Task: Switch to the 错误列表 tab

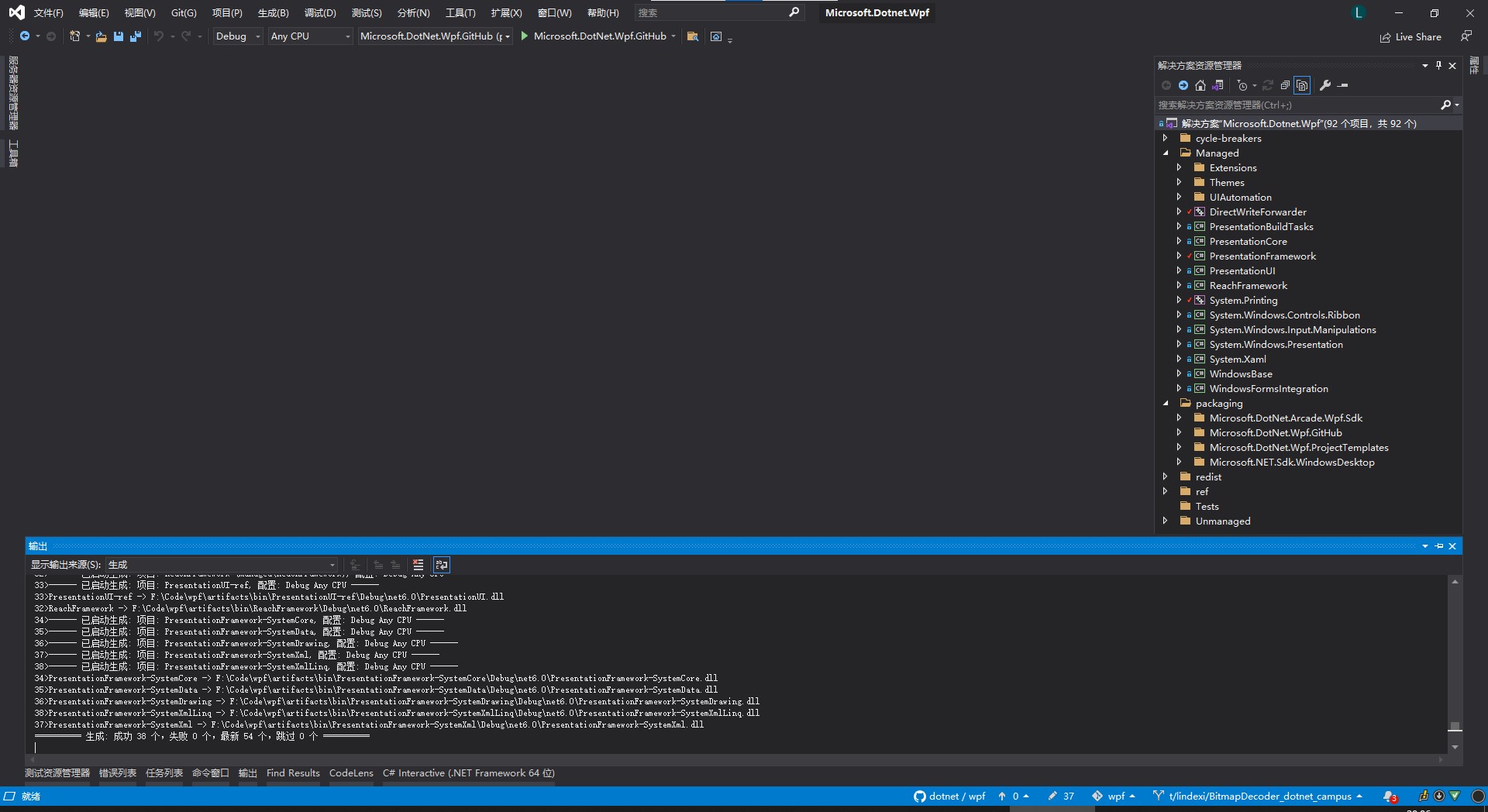Action: click(117, 772)
